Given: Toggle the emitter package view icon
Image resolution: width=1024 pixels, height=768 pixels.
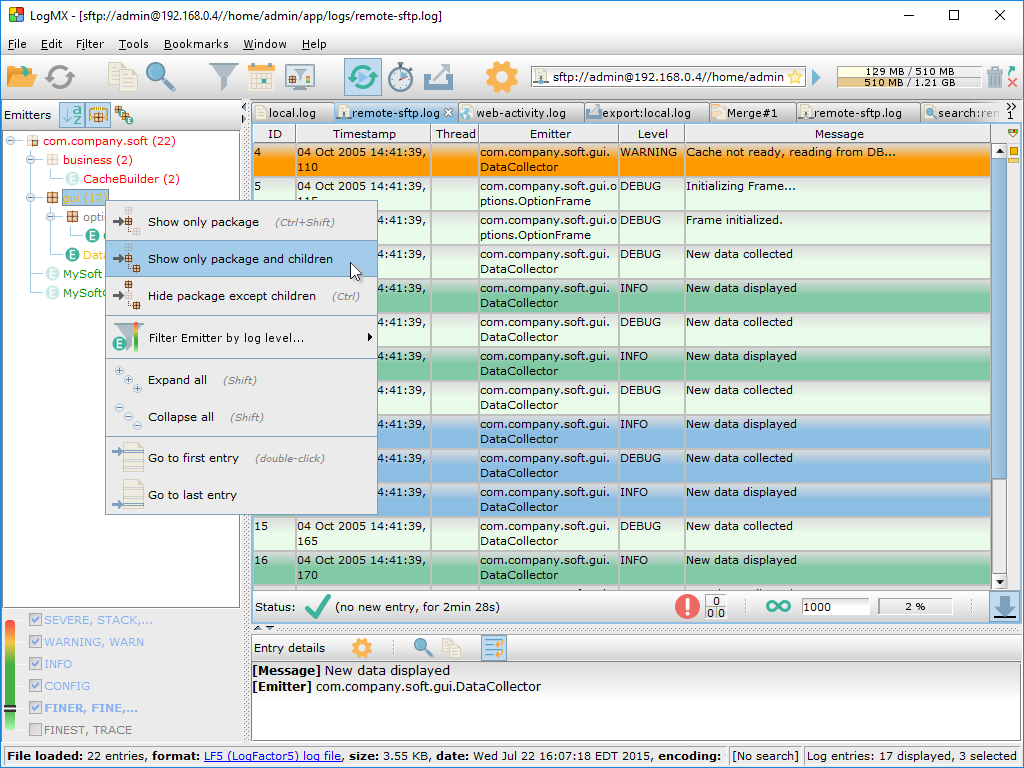Looking at the screenshot, I should click(98, 115).
